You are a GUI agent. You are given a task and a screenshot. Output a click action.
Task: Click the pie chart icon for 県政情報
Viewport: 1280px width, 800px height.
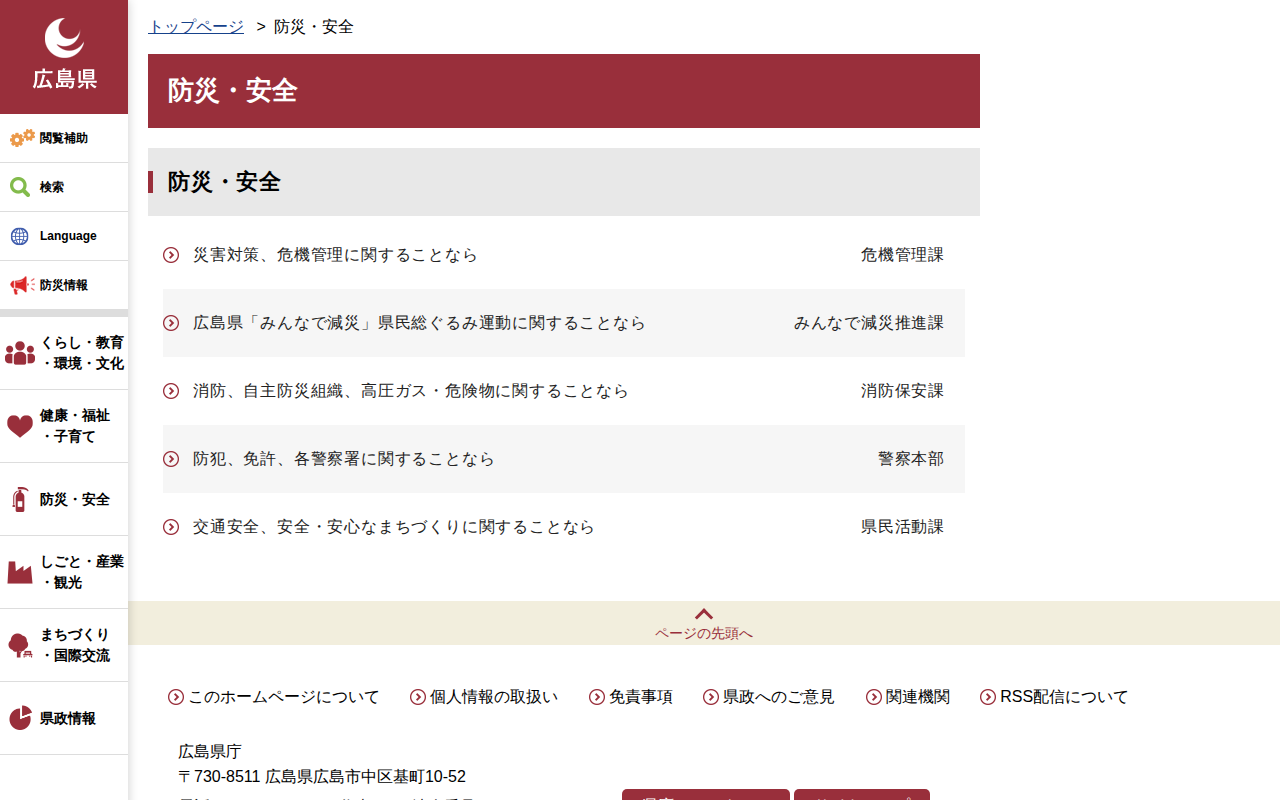20,718
